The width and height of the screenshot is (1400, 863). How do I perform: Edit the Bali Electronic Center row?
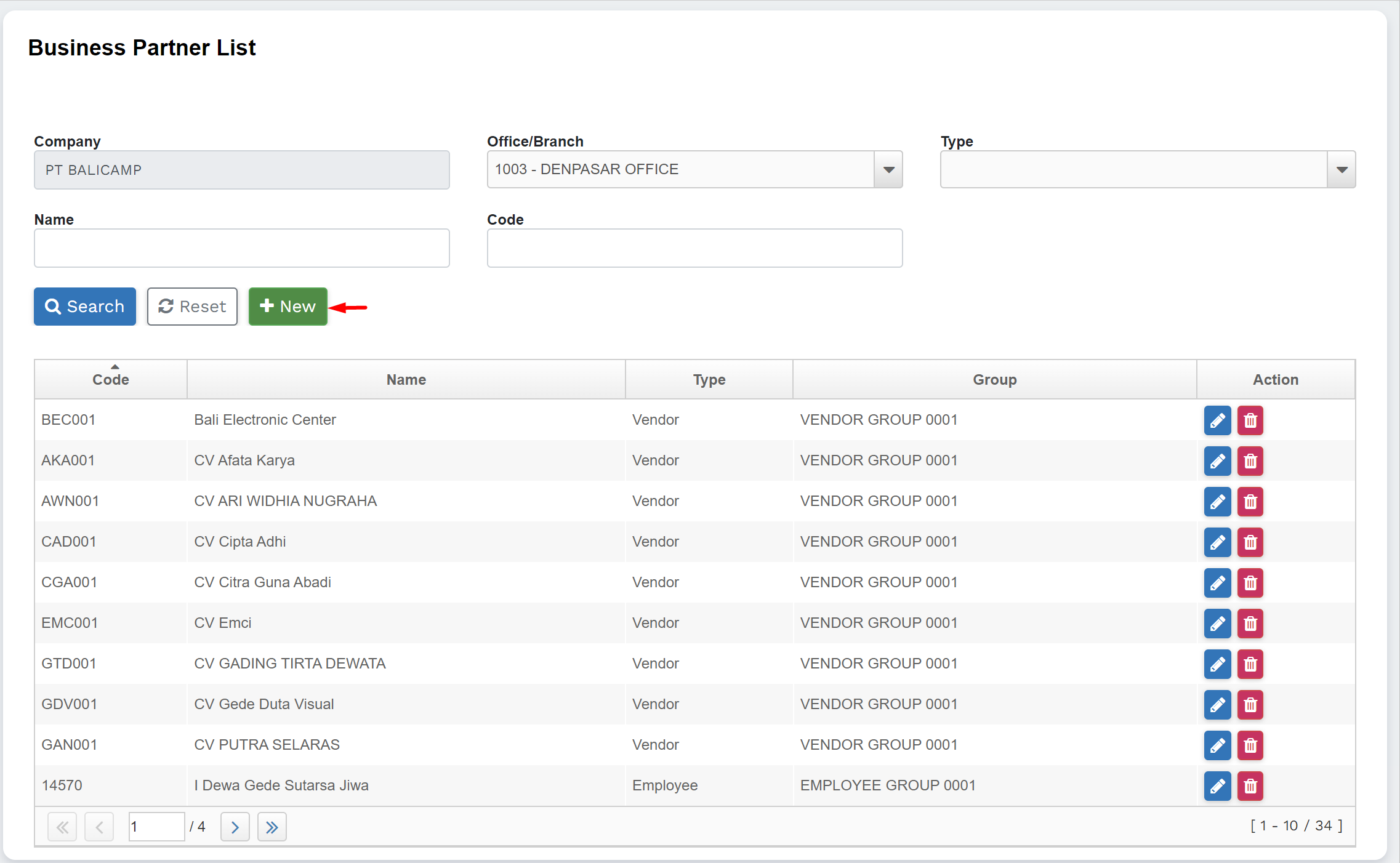[1217, 420]
